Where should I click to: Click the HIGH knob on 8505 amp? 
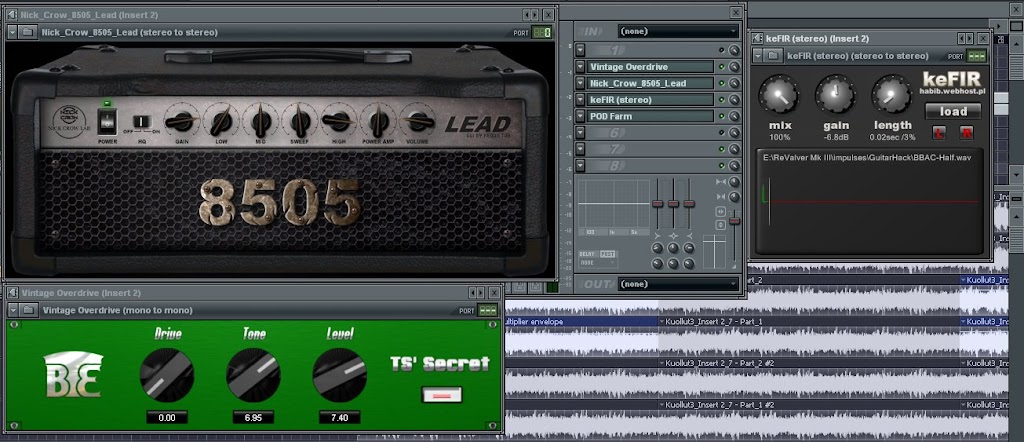339,121
